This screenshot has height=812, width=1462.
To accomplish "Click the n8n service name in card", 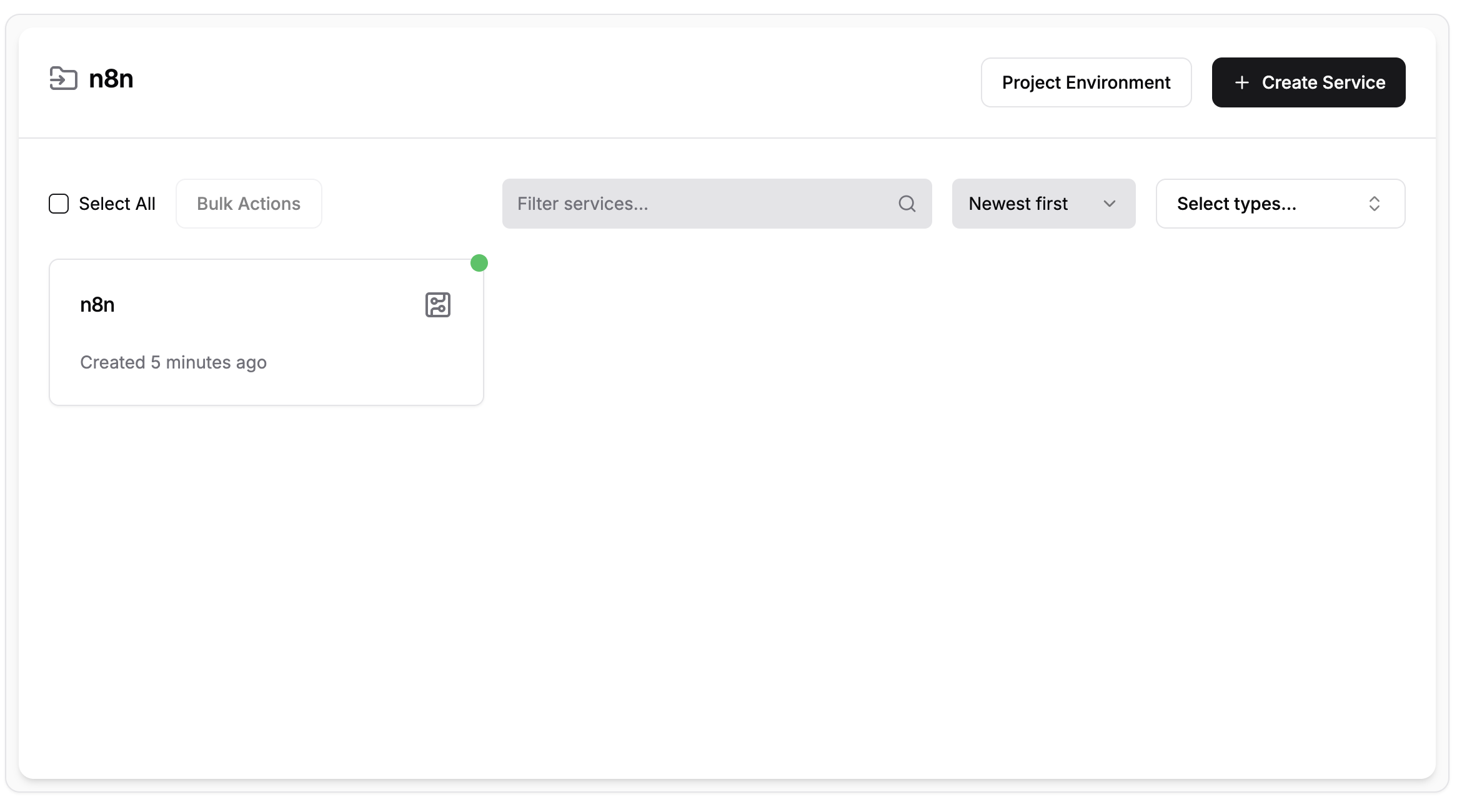I will click(97, 305).
